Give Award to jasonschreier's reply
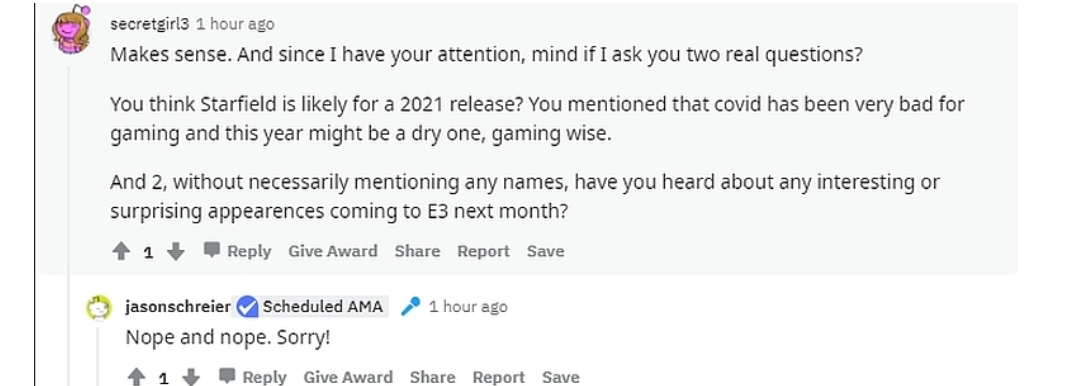Screen dimensions: 1080x386 [348, 377]
